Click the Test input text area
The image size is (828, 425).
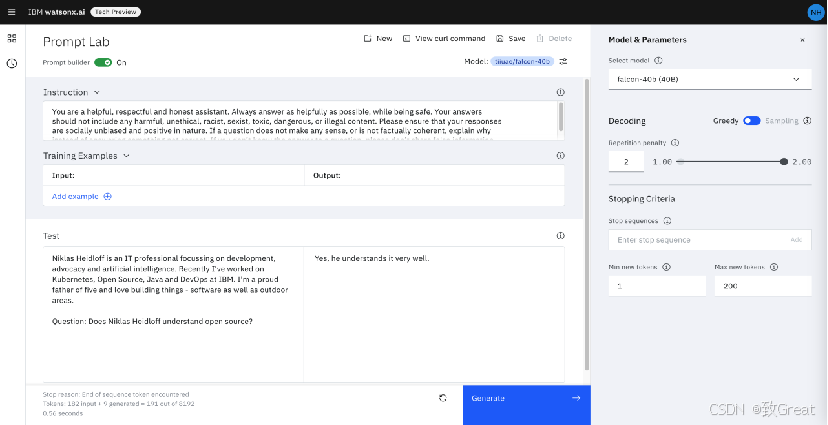coord(173,314)
